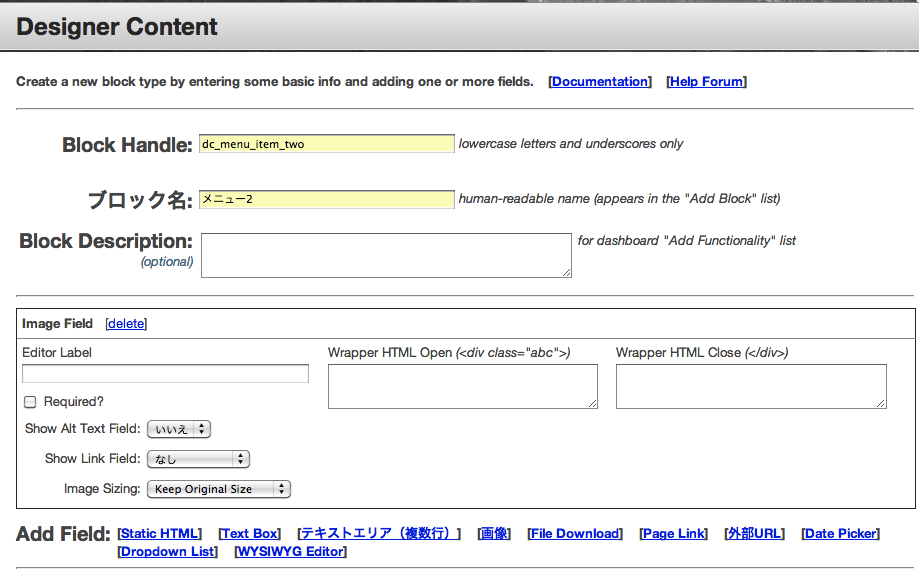
Task: Add a 外部URL field
Action: point(754,533)
